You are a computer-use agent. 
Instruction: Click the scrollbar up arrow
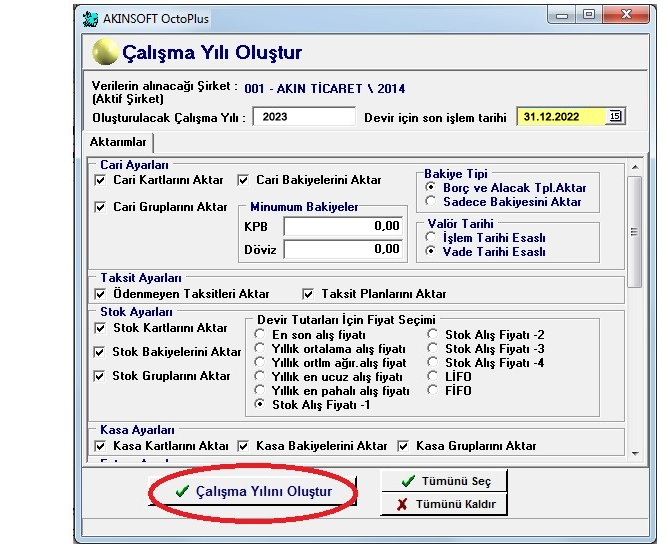[x=635, y=167]
